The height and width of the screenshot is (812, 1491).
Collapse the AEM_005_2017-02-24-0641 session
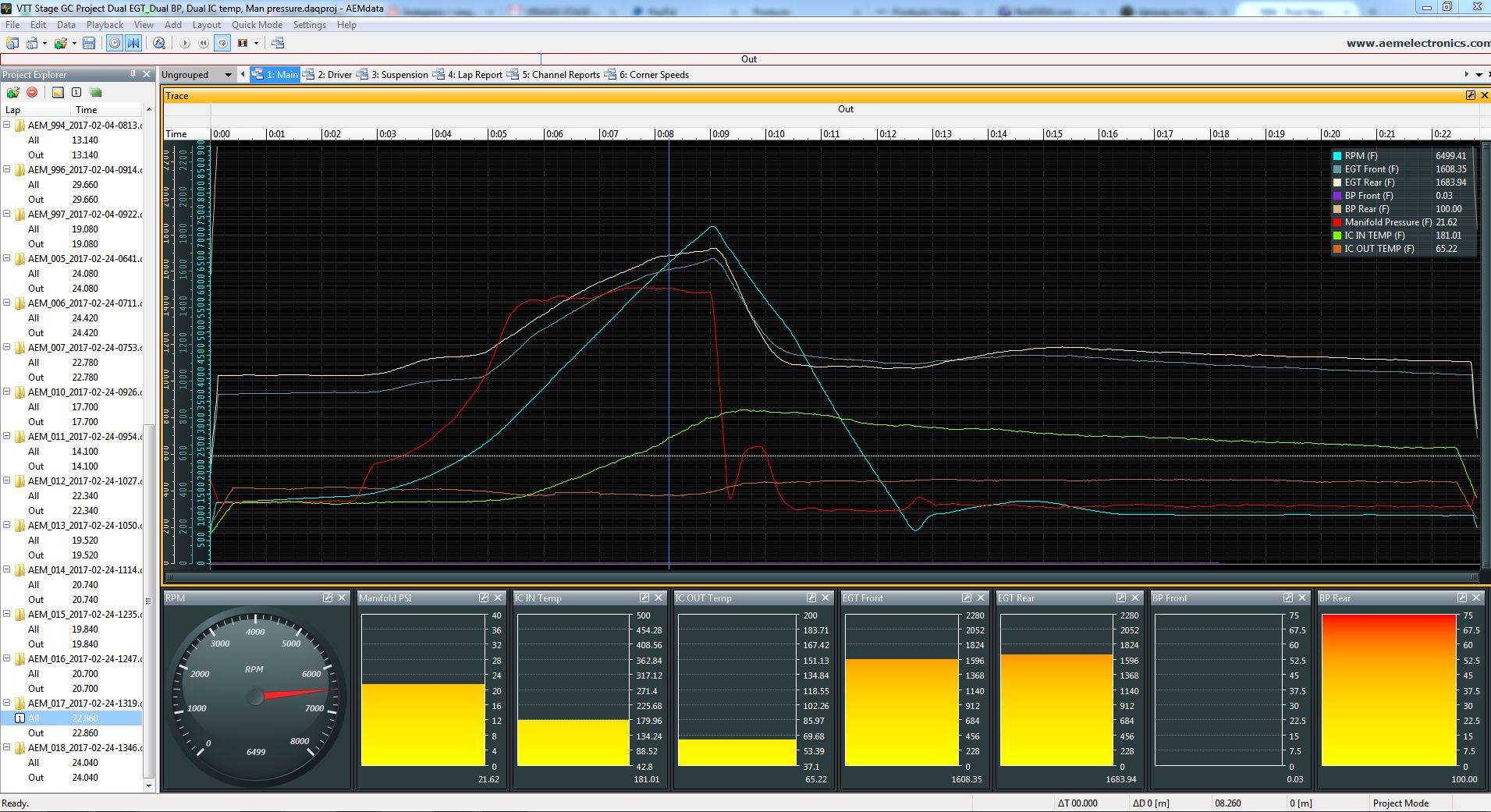click(7, 258)
